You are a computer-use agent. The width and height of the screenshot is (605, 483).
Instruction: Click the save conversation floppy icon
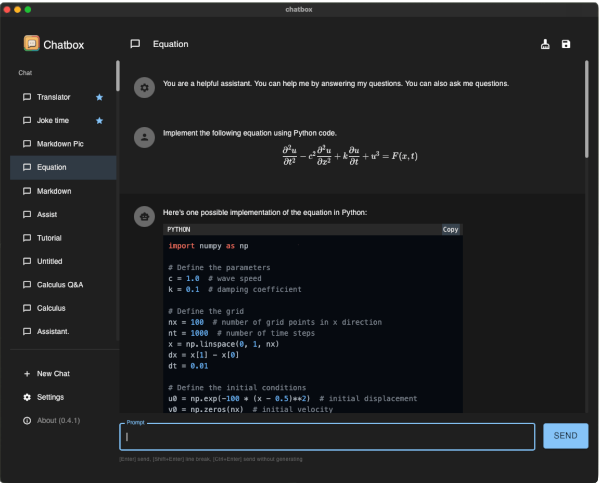[x=566, y=44]
